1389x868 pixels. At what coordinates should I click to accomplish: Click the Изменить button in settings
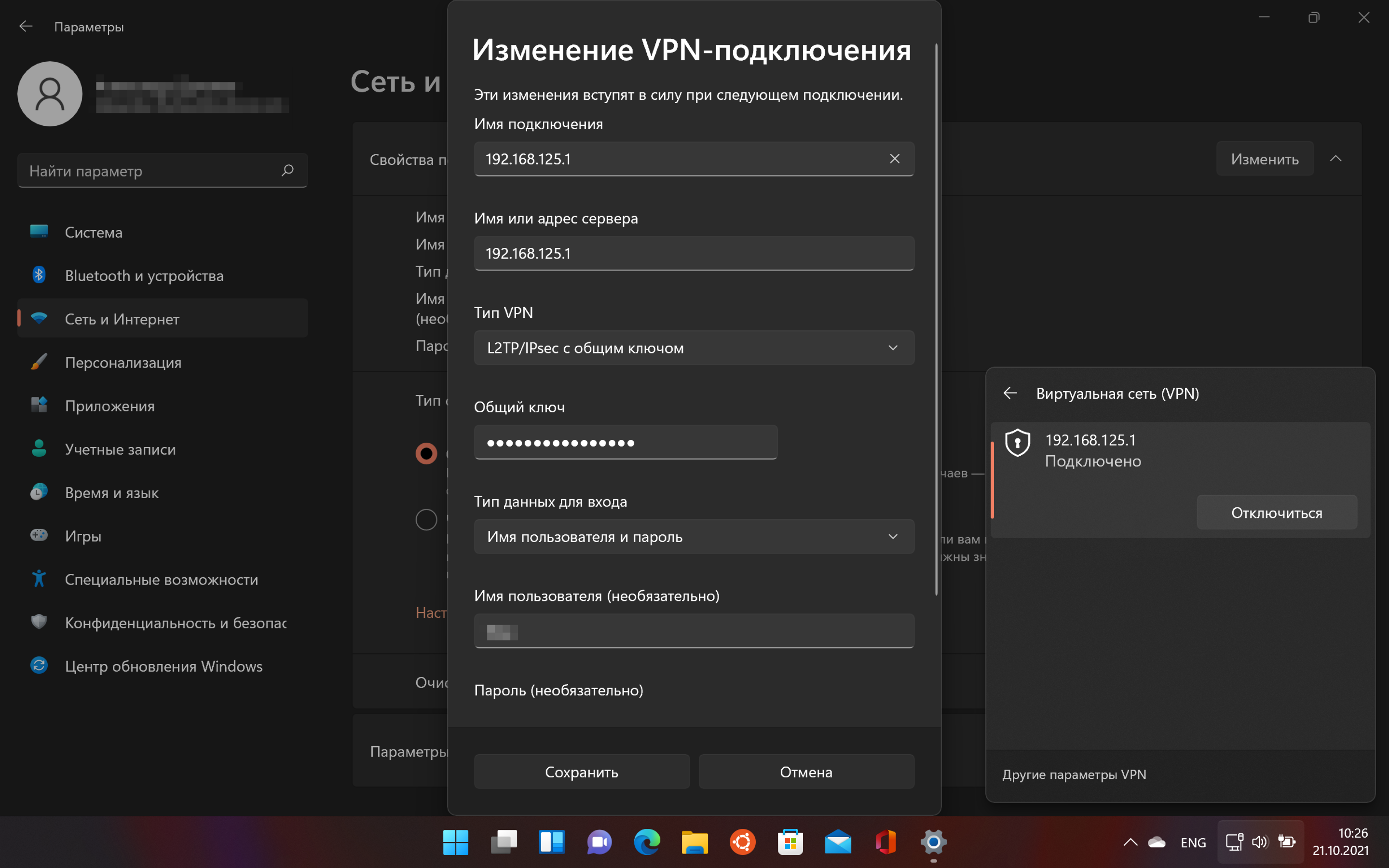(x=1265, y=159)
